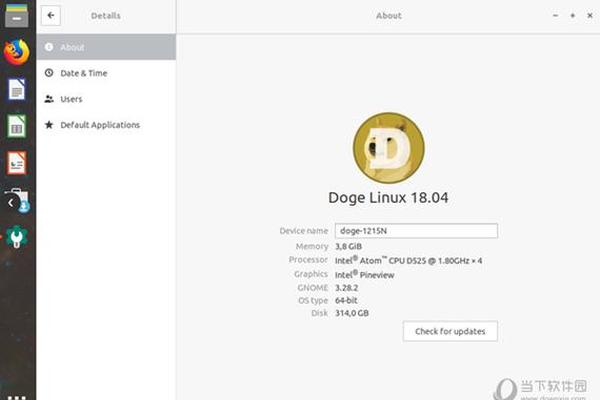
Task: Click the About info icon
Action: (x=49, y=47)
